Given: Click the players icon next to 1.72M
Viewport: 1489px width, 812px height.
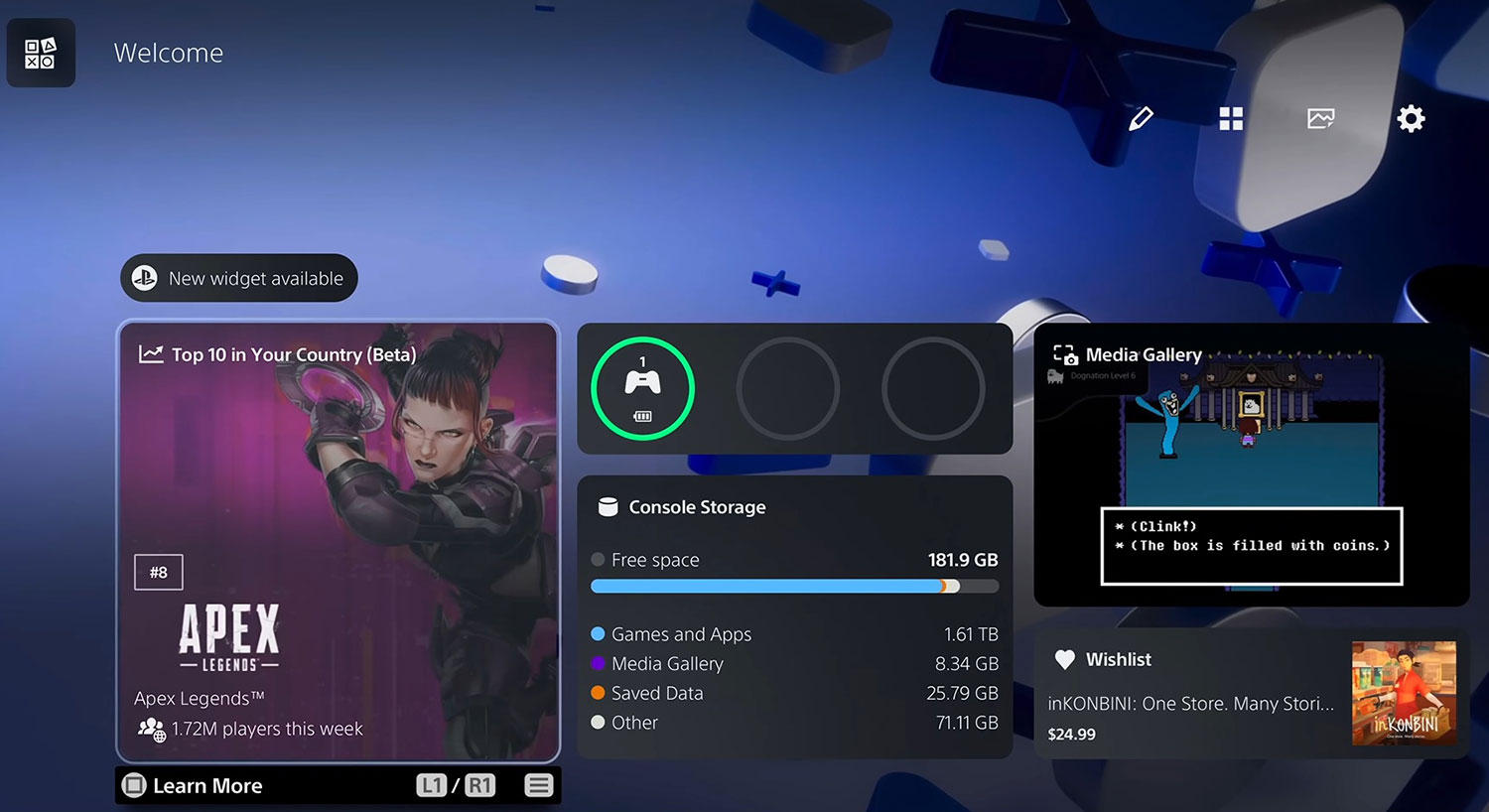Looking at the screenshot, I should [151, 729].
